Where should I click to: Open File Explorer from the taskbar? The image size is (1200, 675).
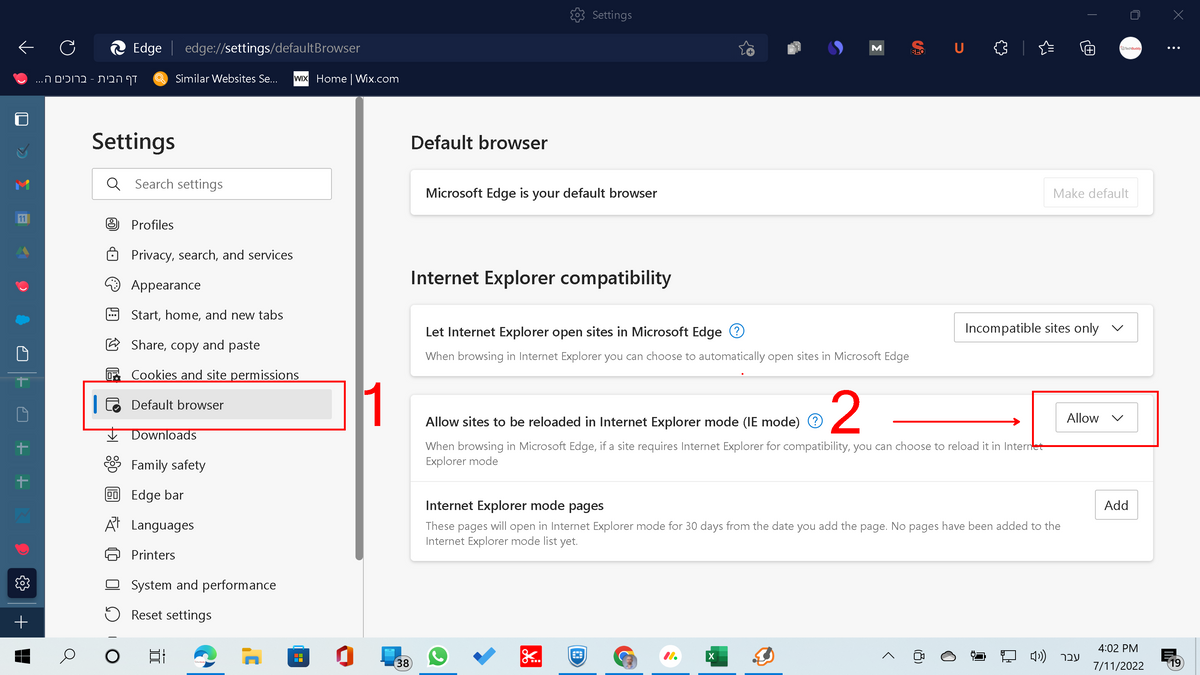pos(252,656)
